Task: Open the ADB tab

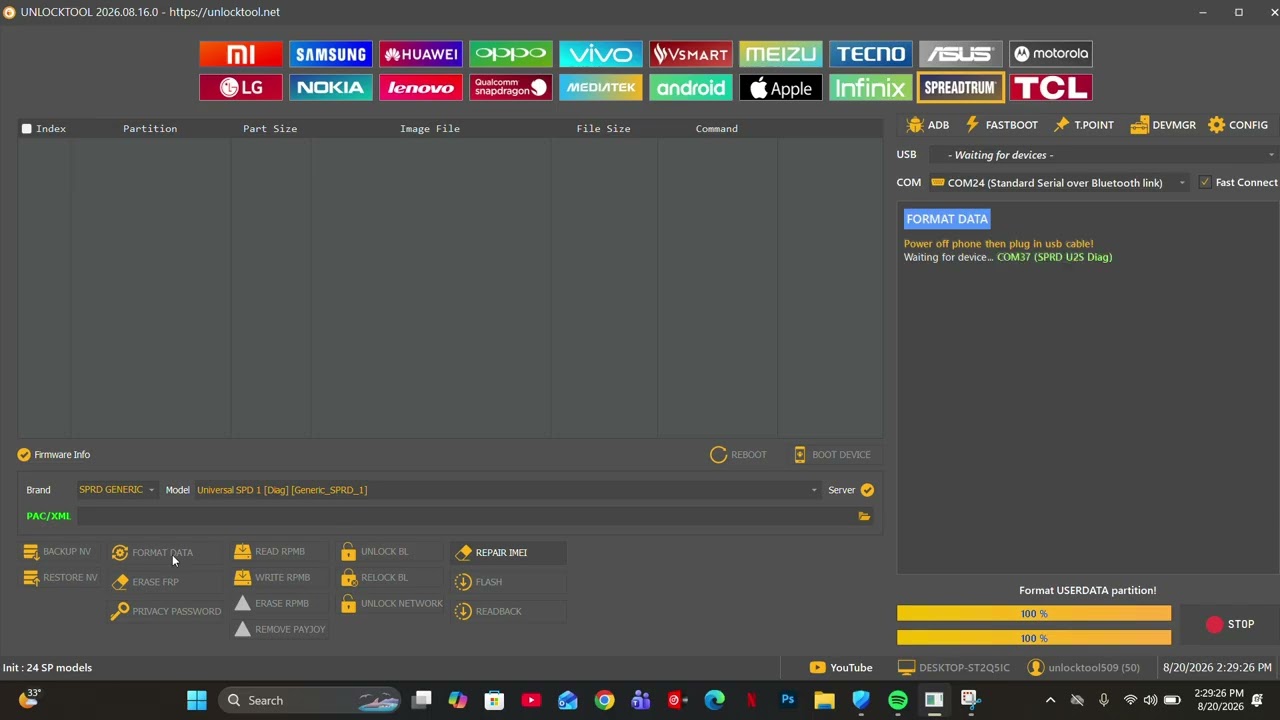Action: [x=928, y=125]
